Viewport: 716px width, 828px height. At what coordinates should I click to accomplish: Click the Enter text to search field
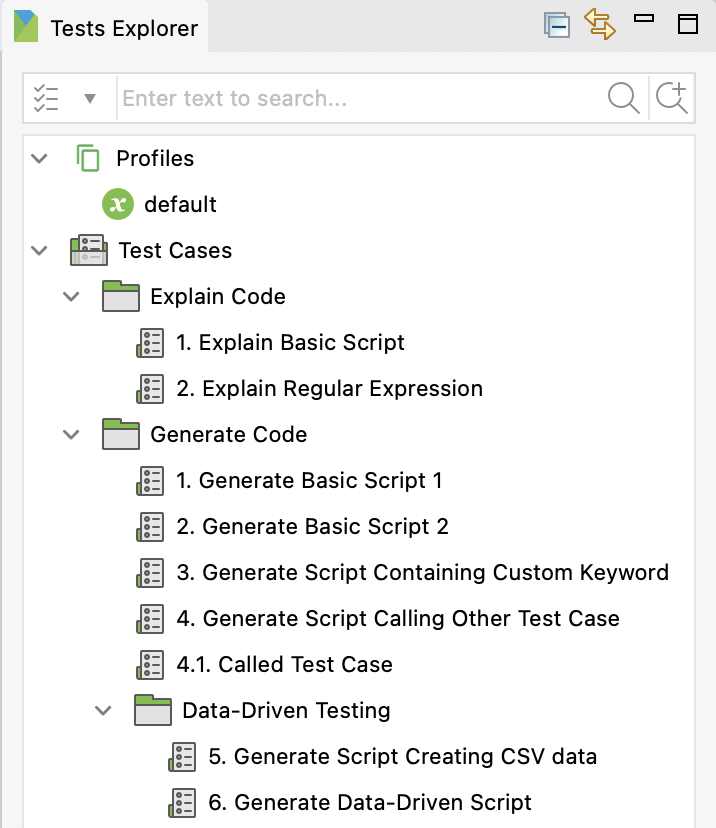tap(361, 98)
